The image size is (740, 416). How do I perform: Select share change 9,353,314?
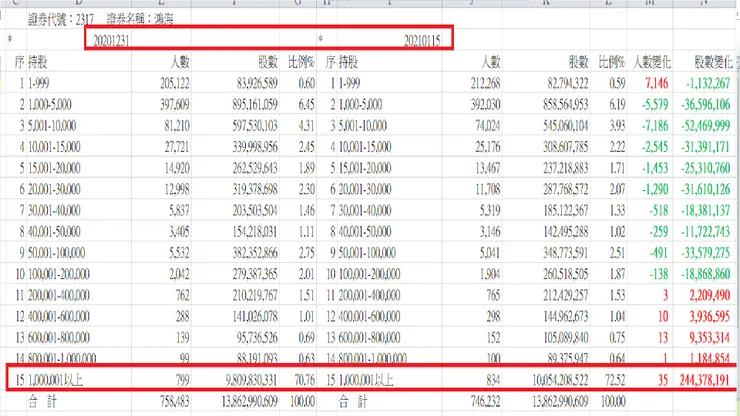pos(710,338)
